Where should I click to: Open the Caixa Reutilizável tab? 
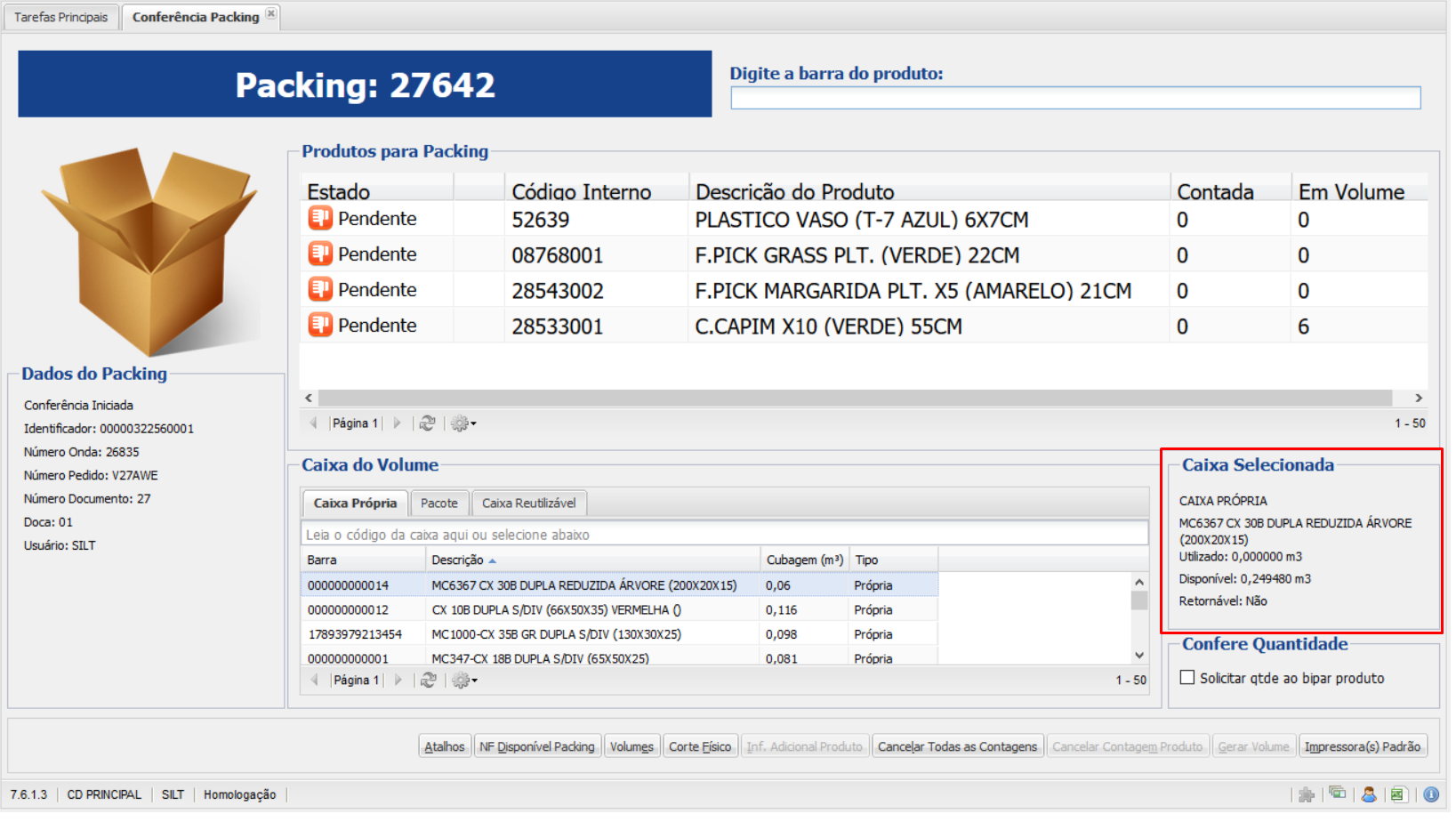coord(529,504)
